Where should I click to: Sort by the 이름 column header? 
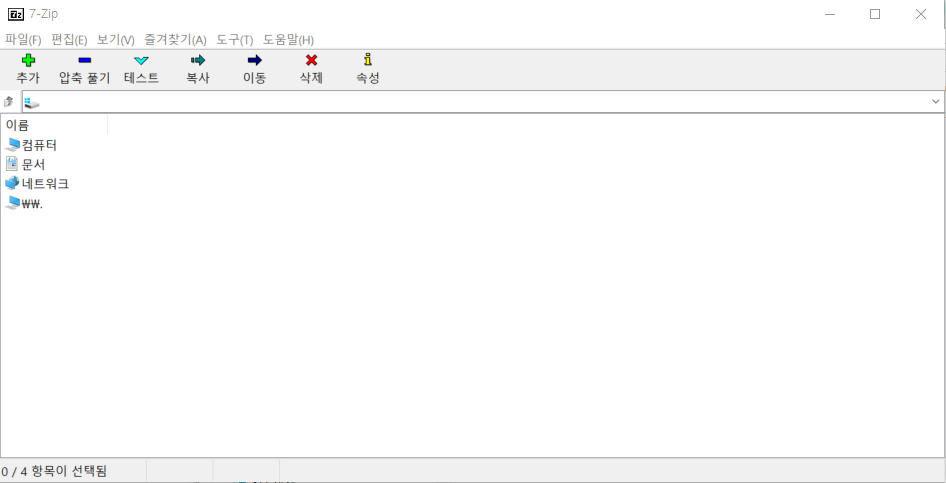pyautogui.click(x=54, y=125)
